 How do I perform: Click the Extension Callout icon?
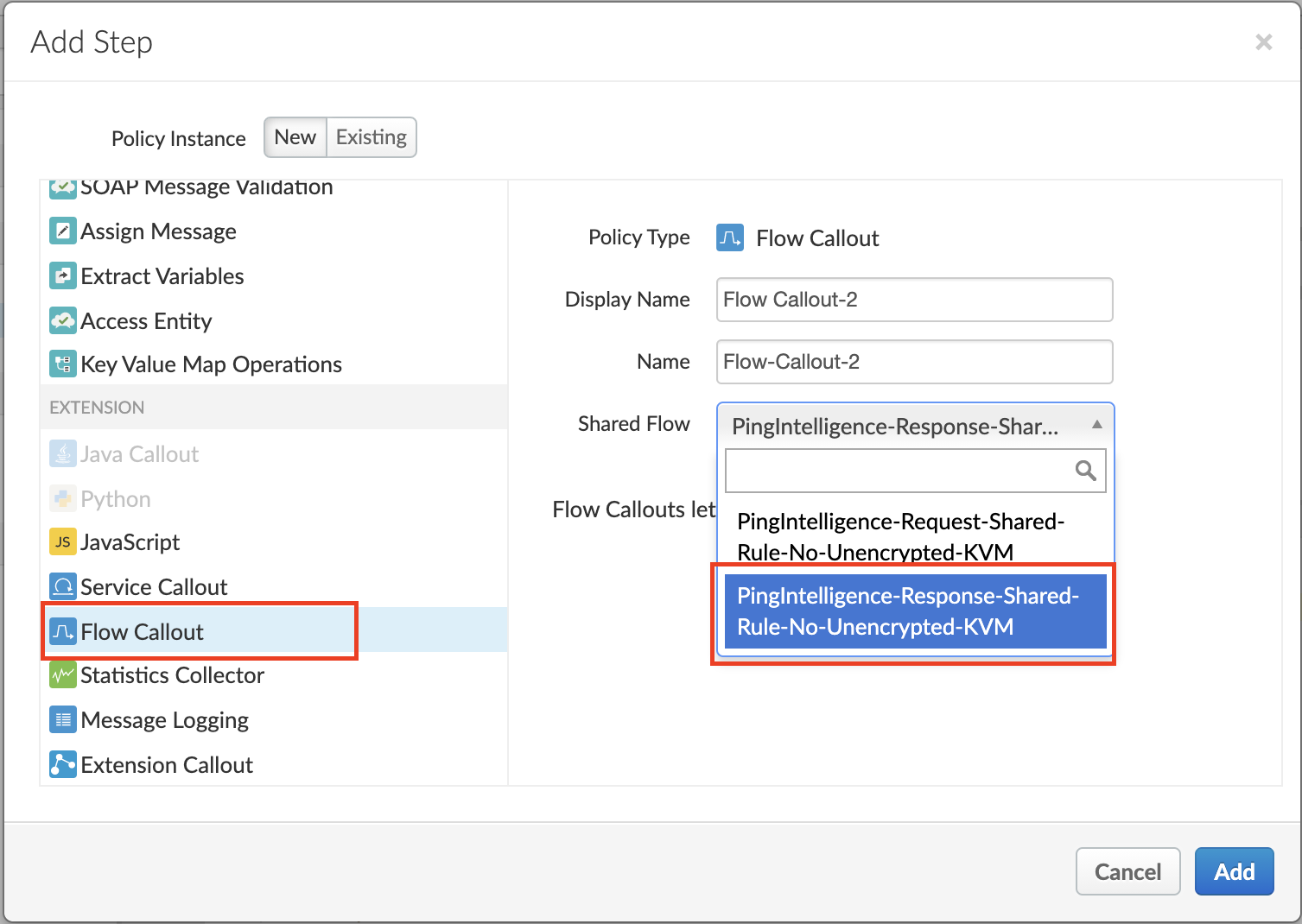[62, 765]
